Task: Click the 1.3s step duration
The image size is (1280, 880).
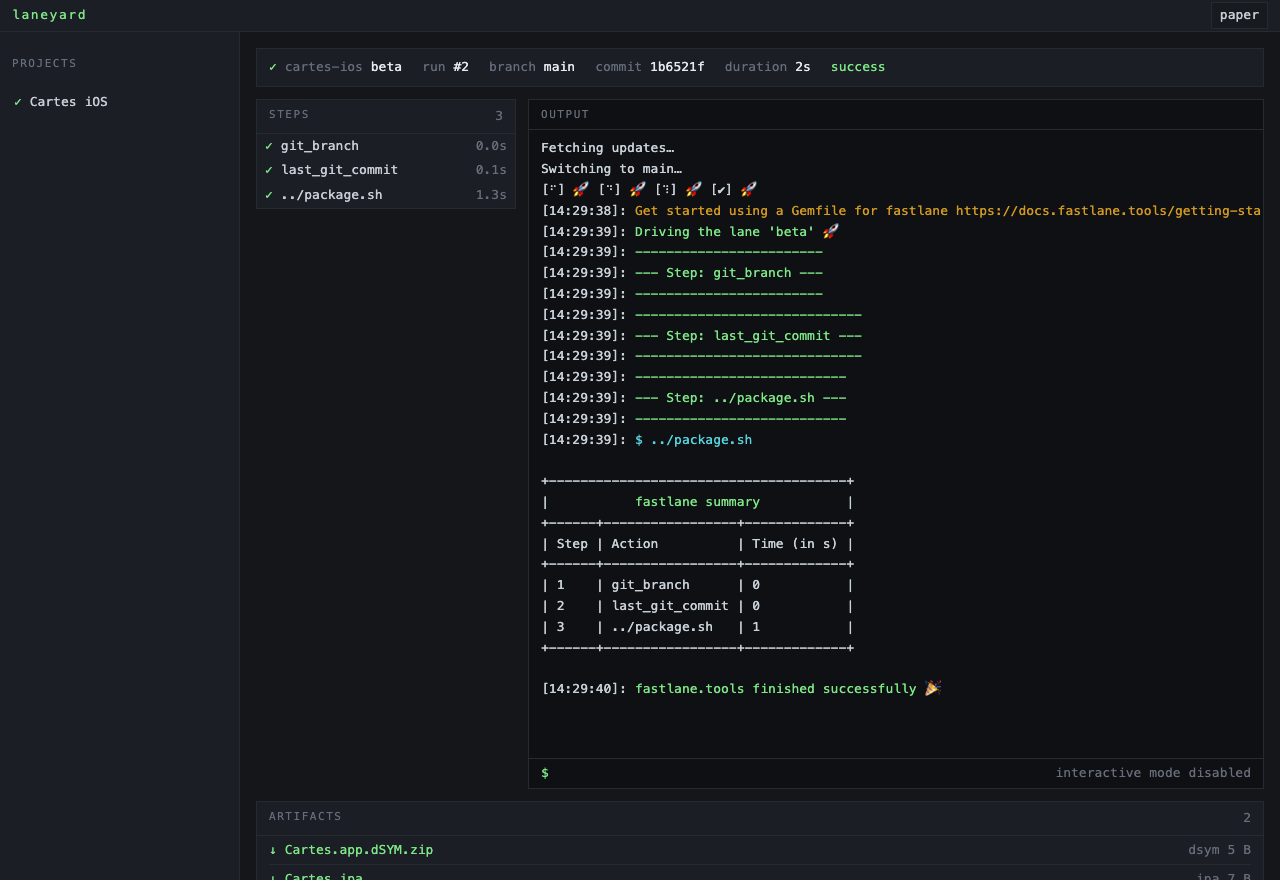Action: click(x=491, y=195)
